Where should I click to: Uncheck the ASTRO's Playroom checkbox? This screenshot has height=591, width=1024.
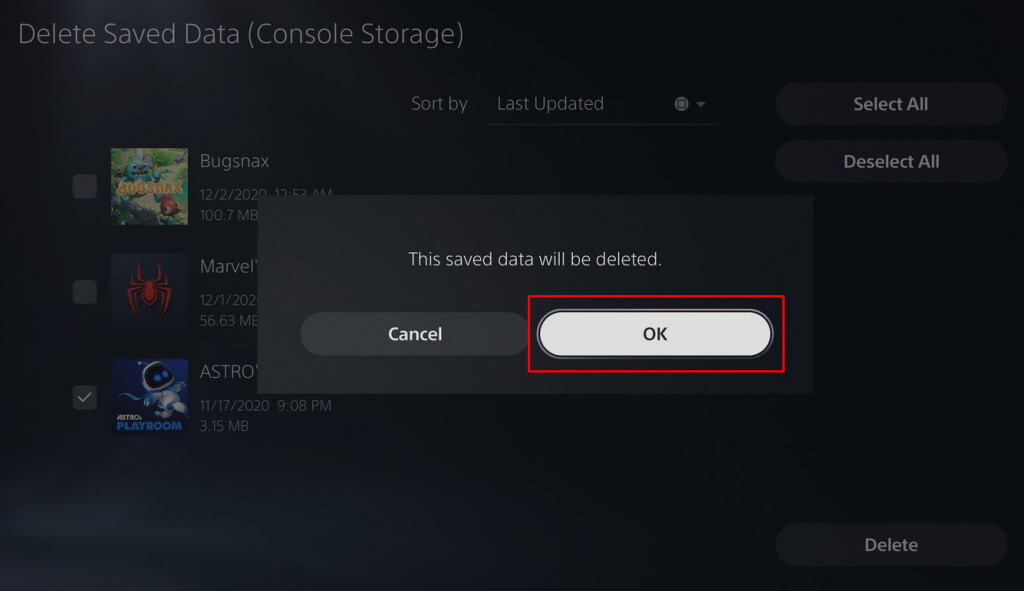coord(85,397)
